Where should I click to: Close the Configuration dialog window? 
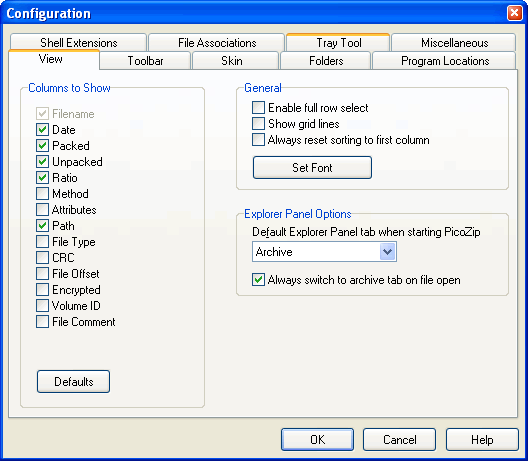[x=515, y=13]
